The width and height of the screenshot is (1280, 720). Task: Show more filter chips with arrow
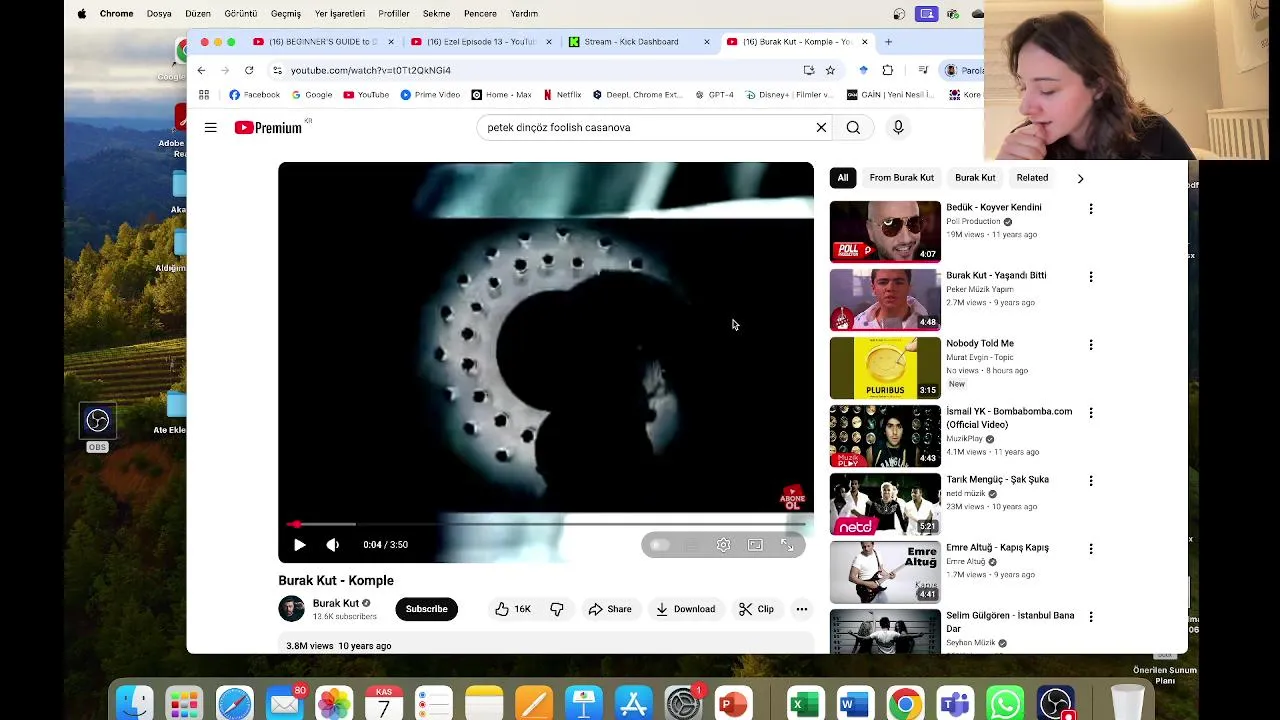[1080, 178]
